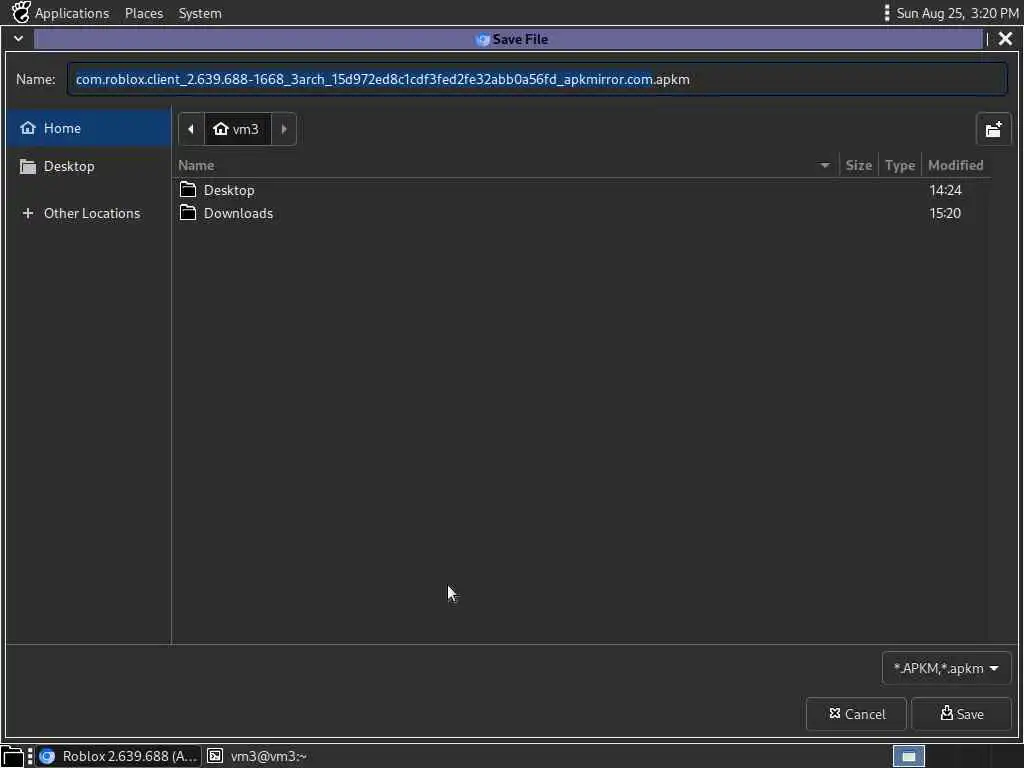Click the 14:24 modified time
Screen dimensions: 1024x768
(945, 190)
